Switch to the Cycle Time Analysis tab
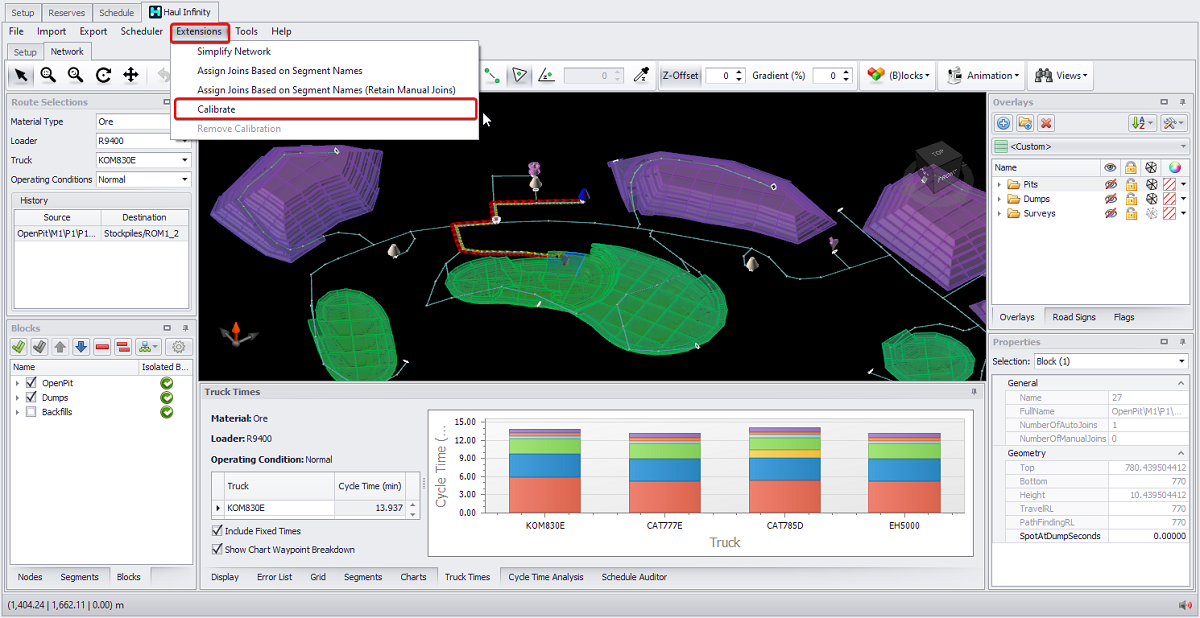This screenshot has width=1200, height=618. [x=546, y=577]
